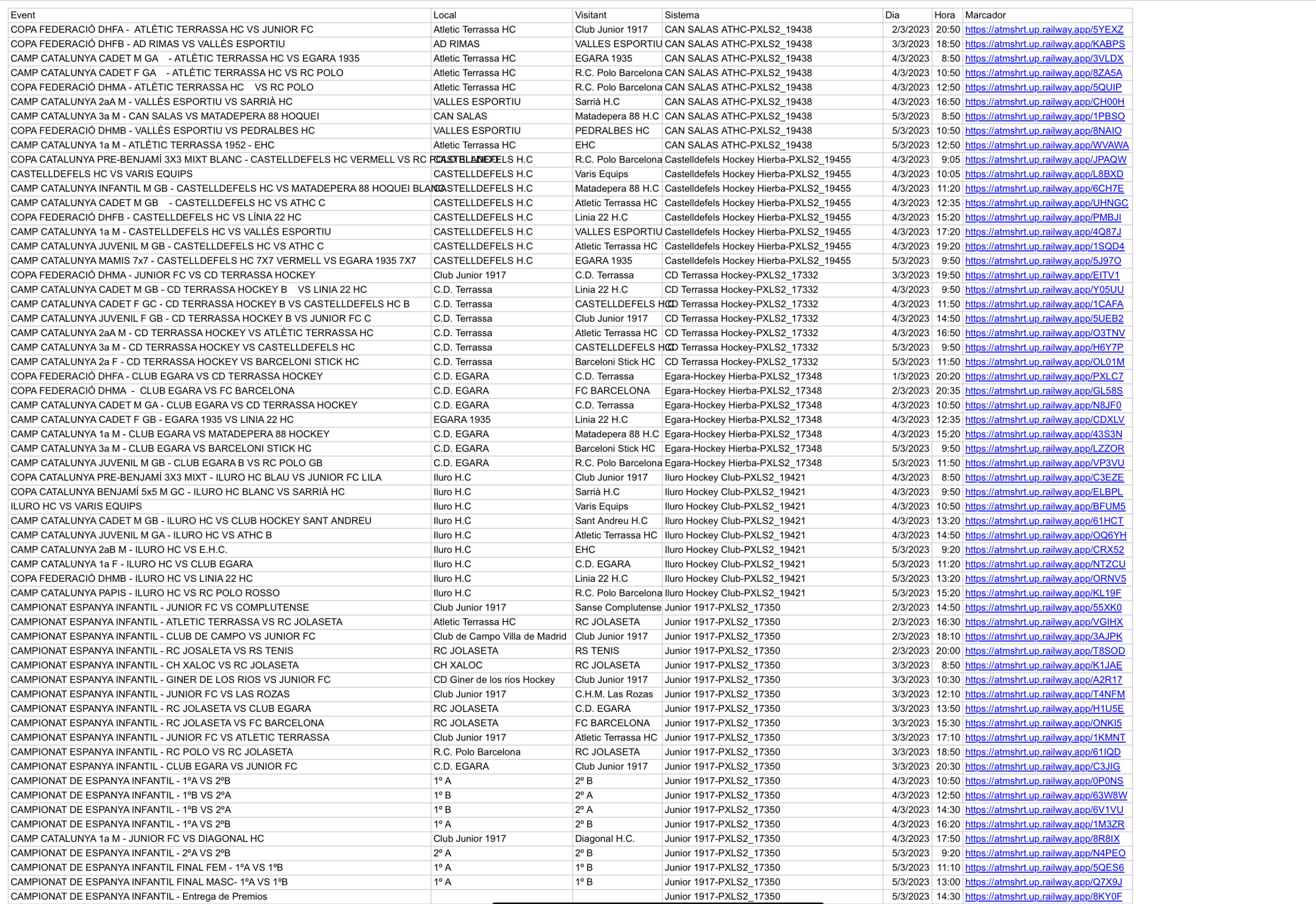This screenshot has height=904, width=1316.
Task: Open link ending UHNGC
Action: coord(1046,203)
